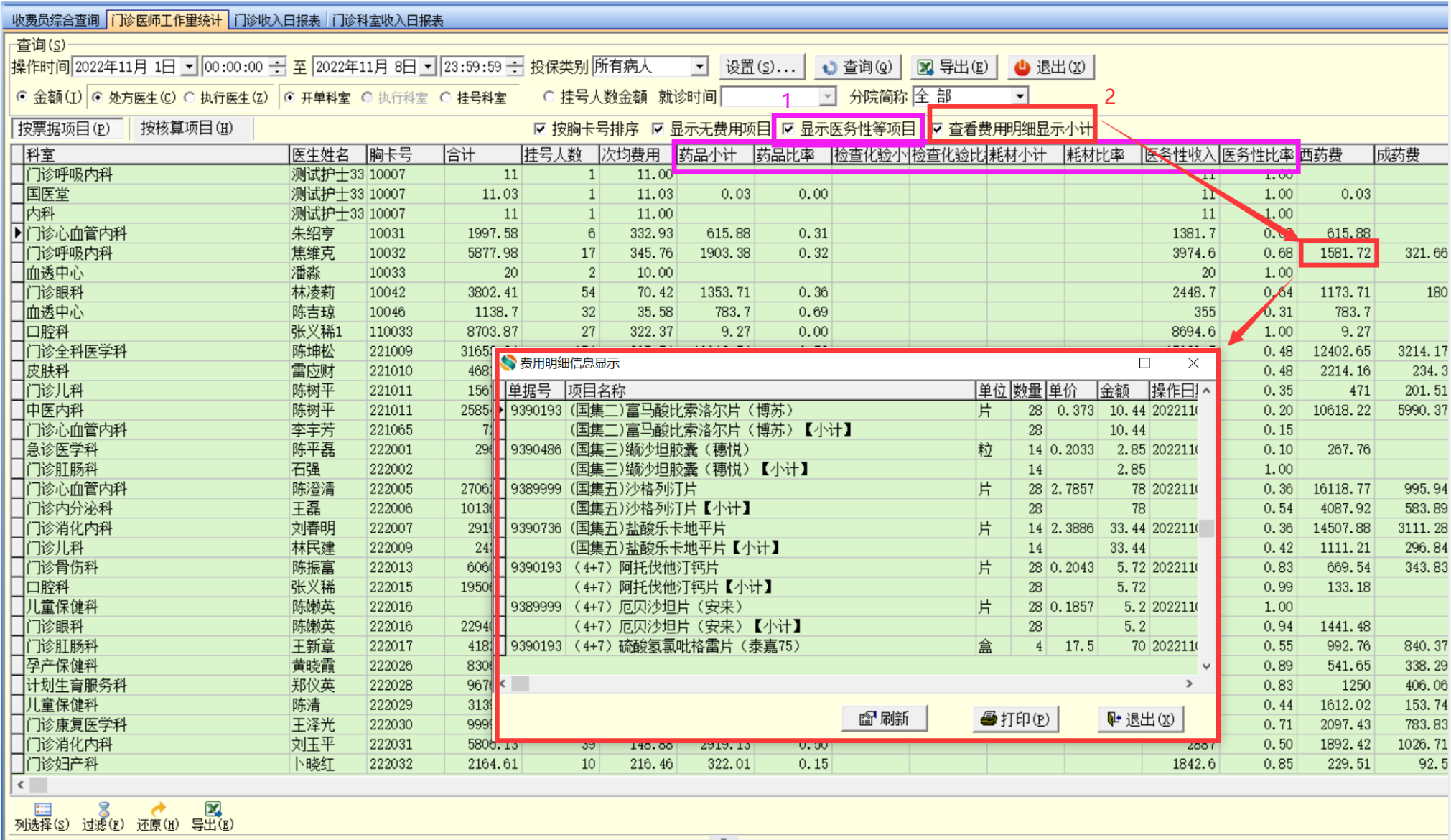Click the top 导出 export button
This screenshot has height=840, width=1451.
point(953,67)
